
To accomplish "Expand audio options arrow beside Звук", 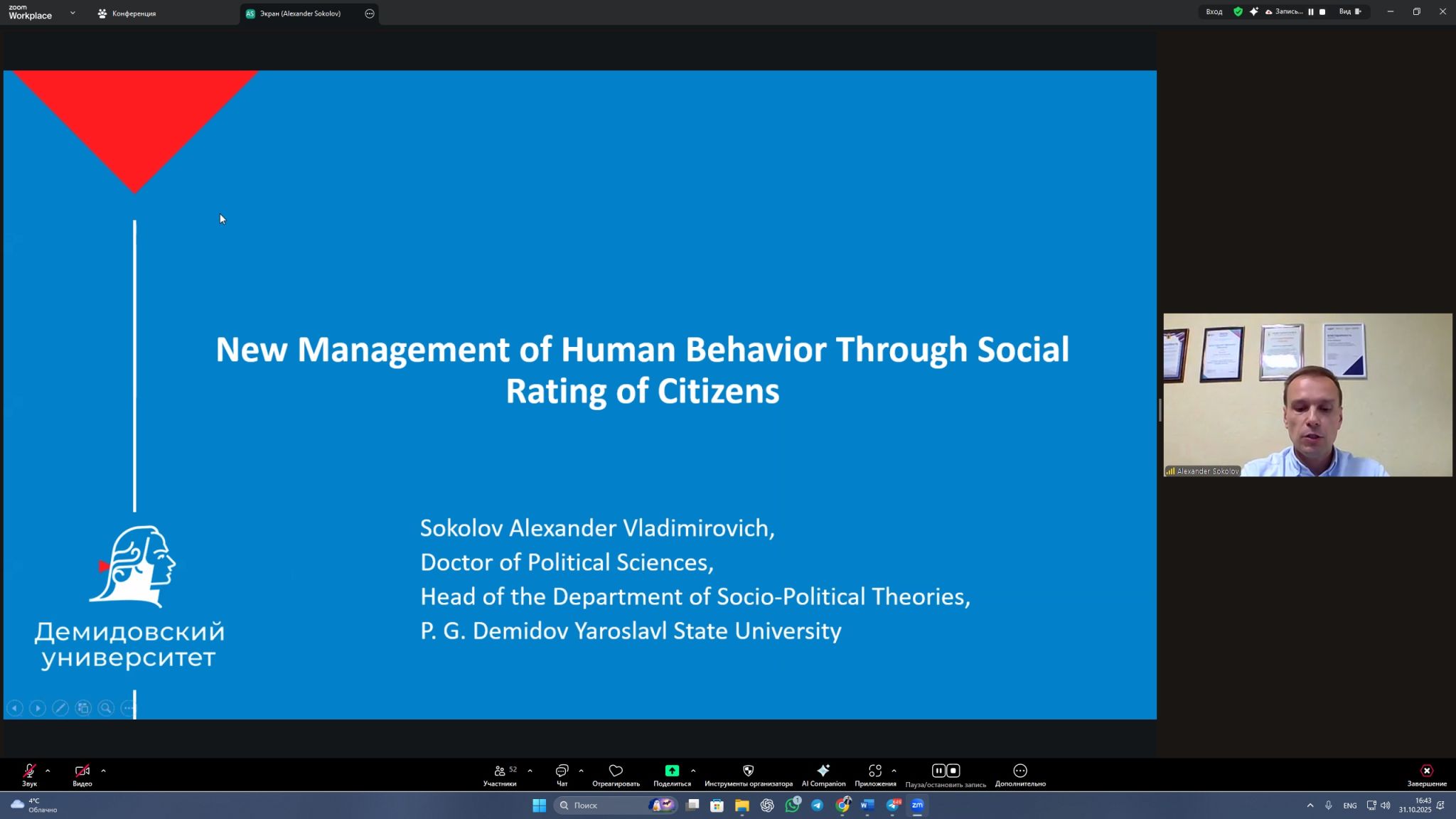I will click(x=48, y=771).
